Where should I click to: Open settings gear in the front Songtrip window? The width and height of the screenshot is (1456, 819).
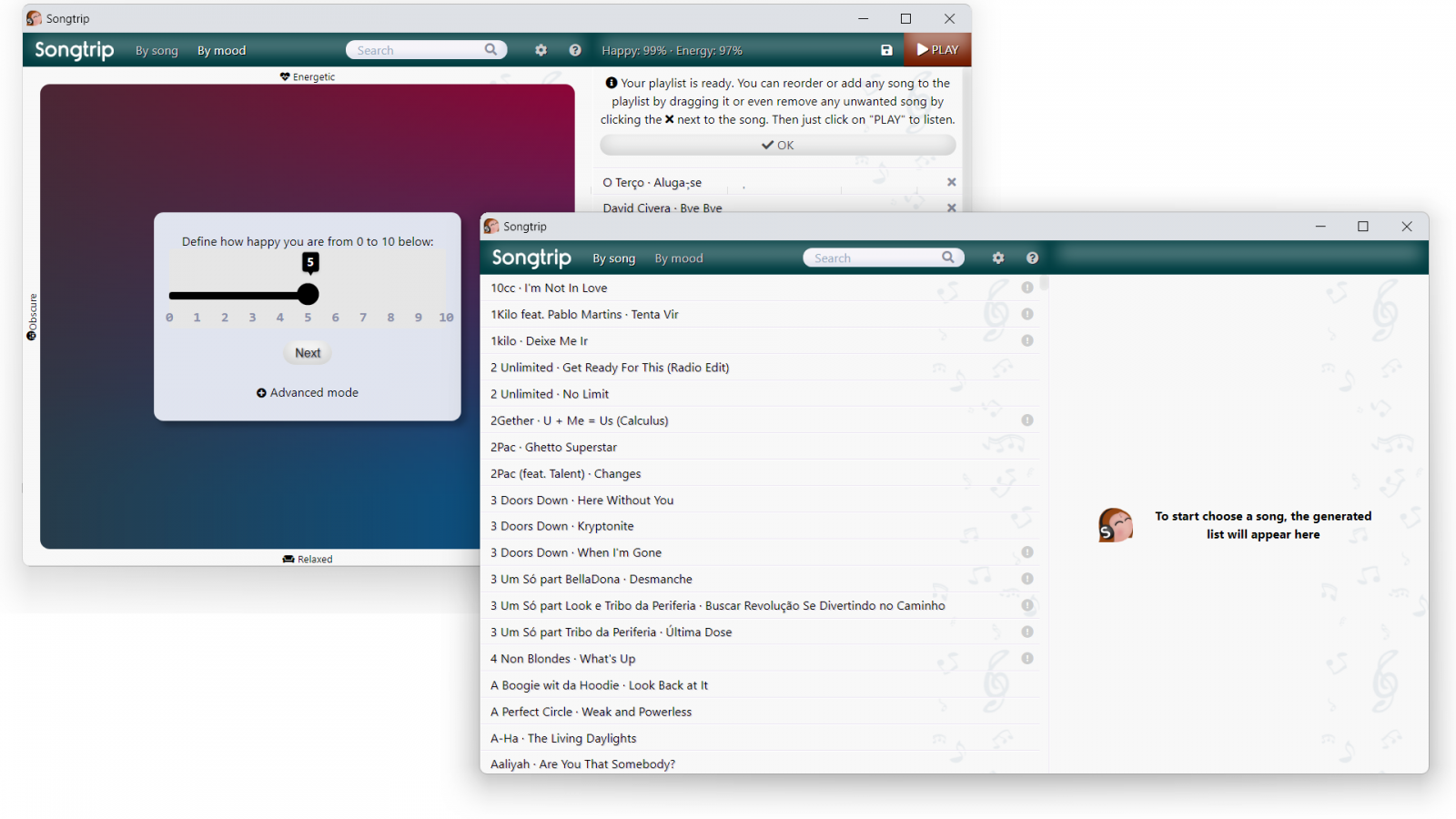[x=998, y=258]
